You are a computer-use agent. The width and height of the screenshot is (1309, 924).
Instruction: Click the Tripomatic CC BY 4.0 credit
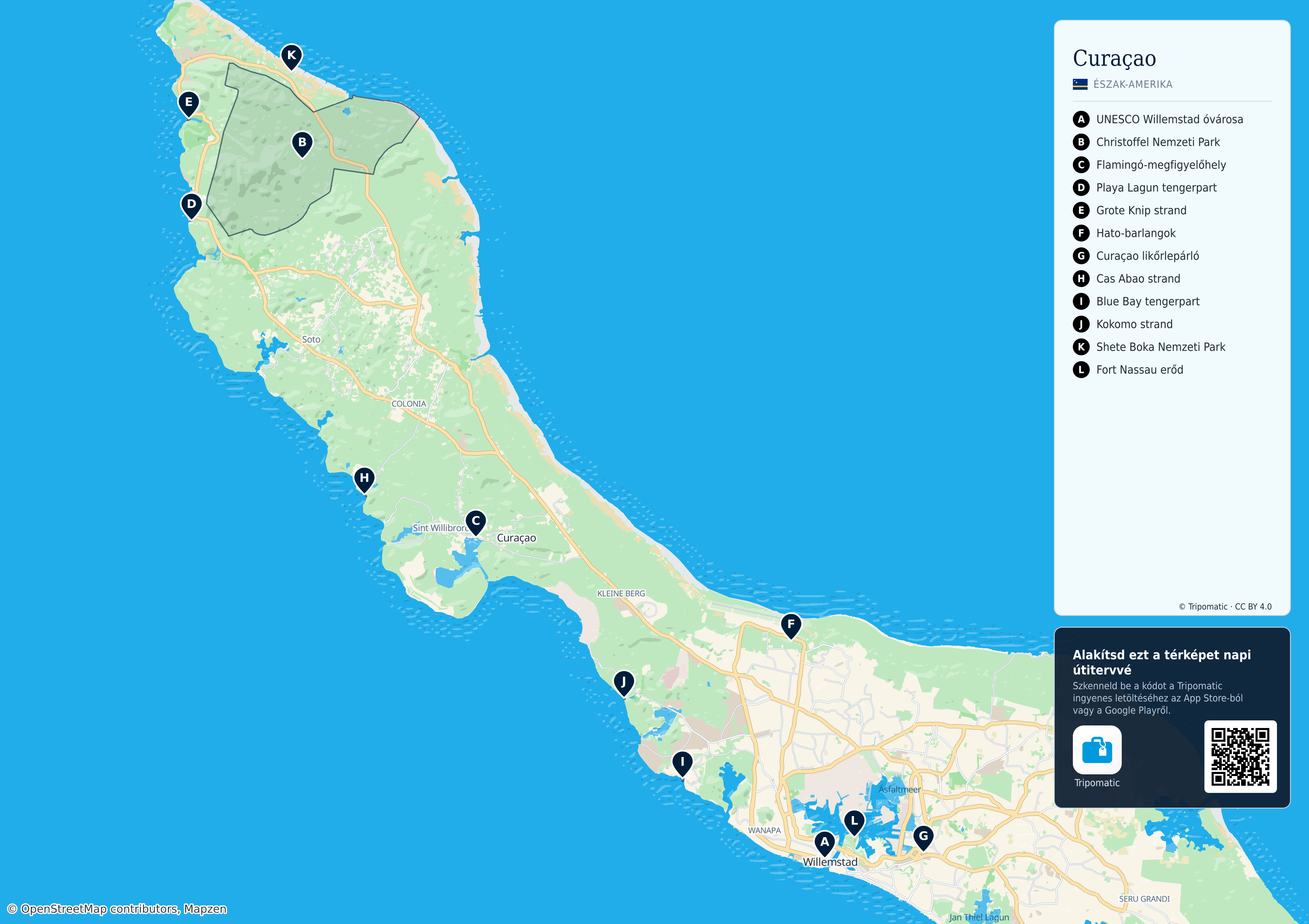pyautogui.click(x=1225, y=607)
